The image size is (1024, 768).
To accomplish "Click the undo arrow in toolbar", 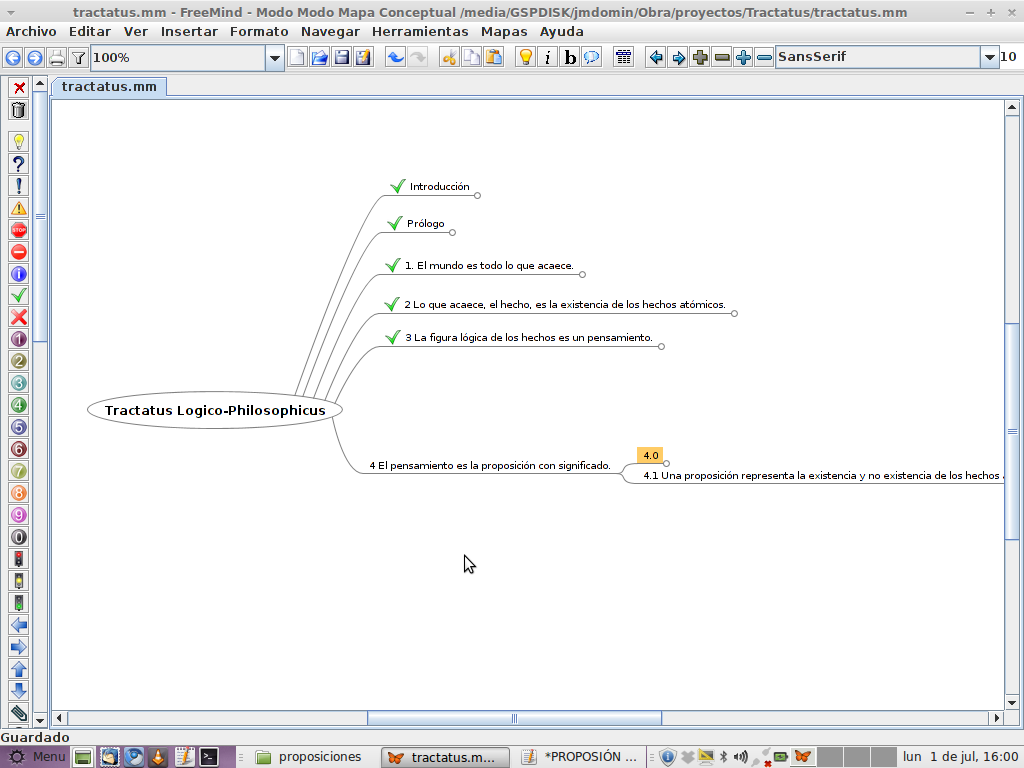I will pyautogui.click(x=396, y=58).
